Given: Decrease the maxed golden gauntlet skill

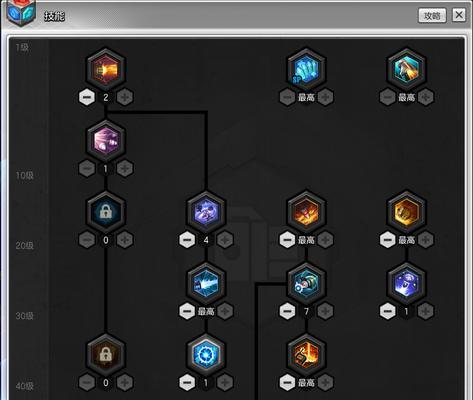Looking at the screenshot, I should pyautogui.click(x=388, y=240).
